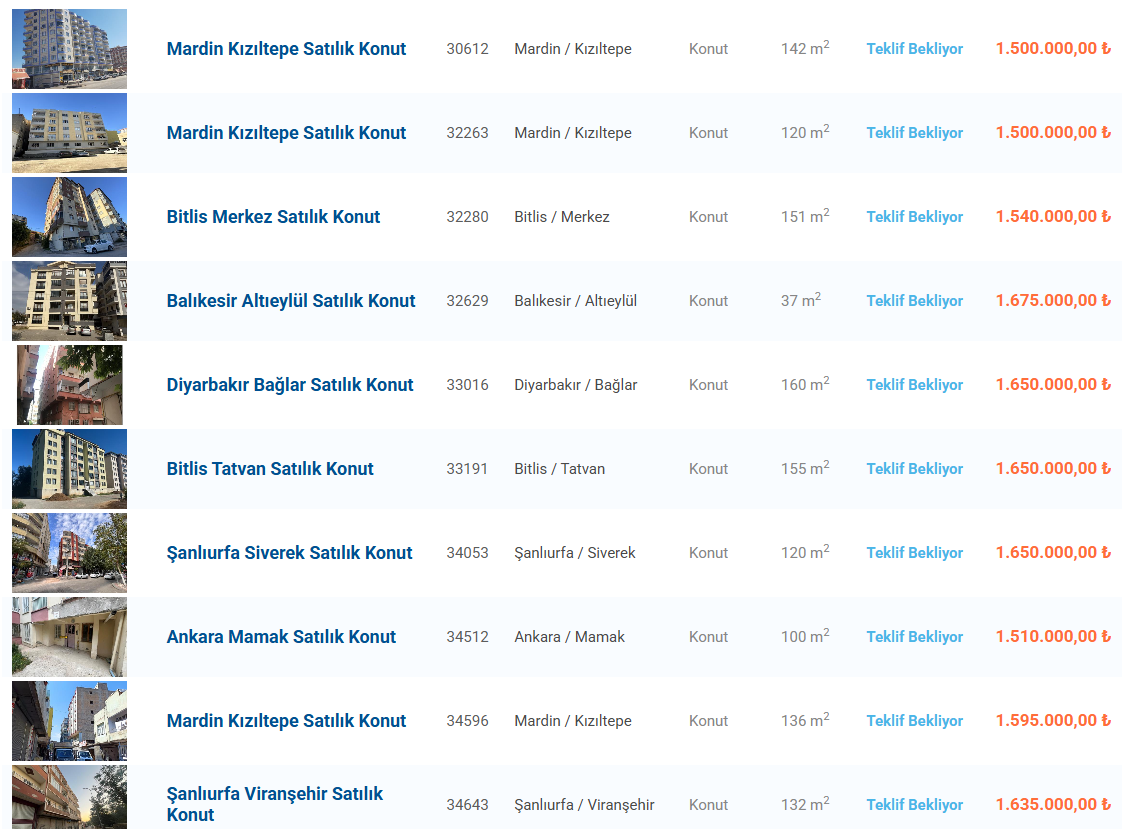Click Teklif Bekliyor for Bitlis Merkez listing
This screenshot has height=829, width=1137.
914,217
